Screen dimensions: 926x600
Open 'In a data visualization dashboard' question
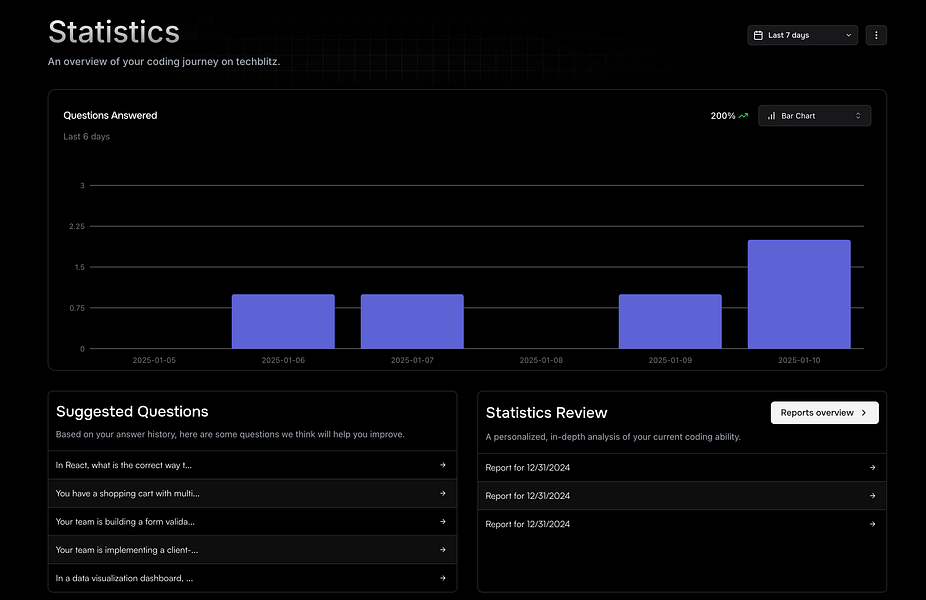pos(125,577)
